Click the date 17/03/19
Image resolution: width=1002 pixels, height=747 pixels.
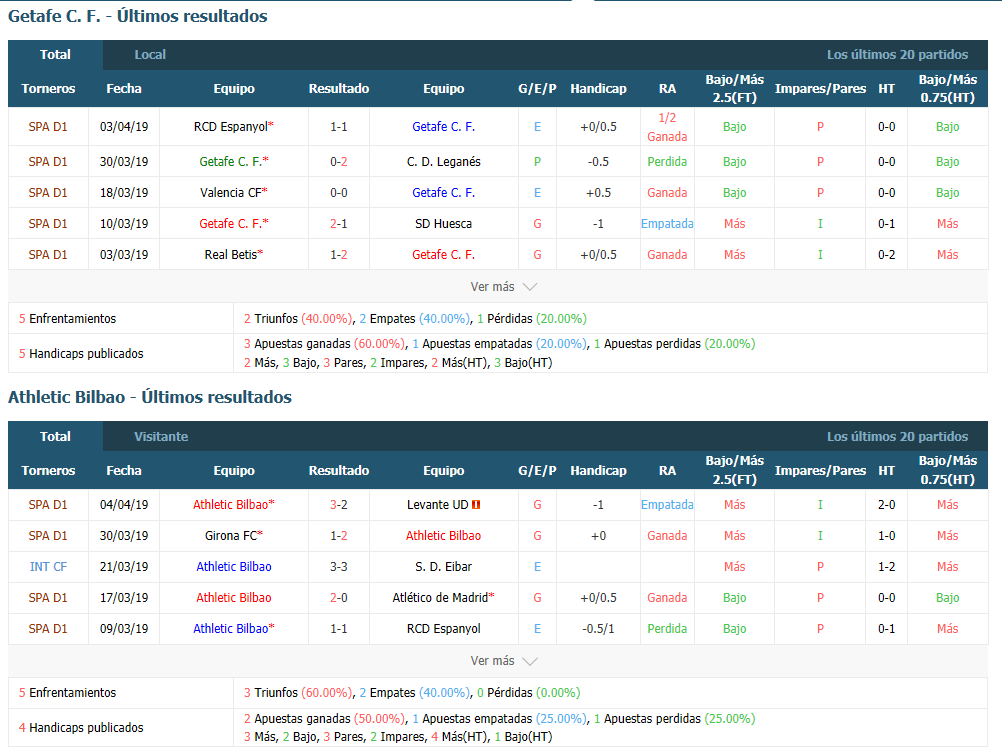coord(124,597)
